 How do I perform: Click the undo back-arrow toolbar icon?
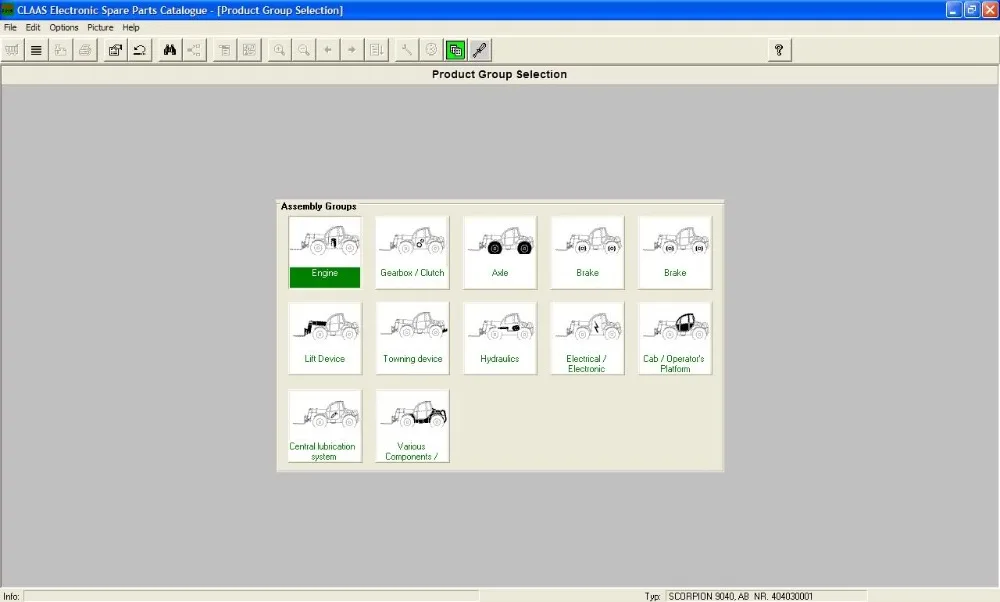(x=140, y=50)
